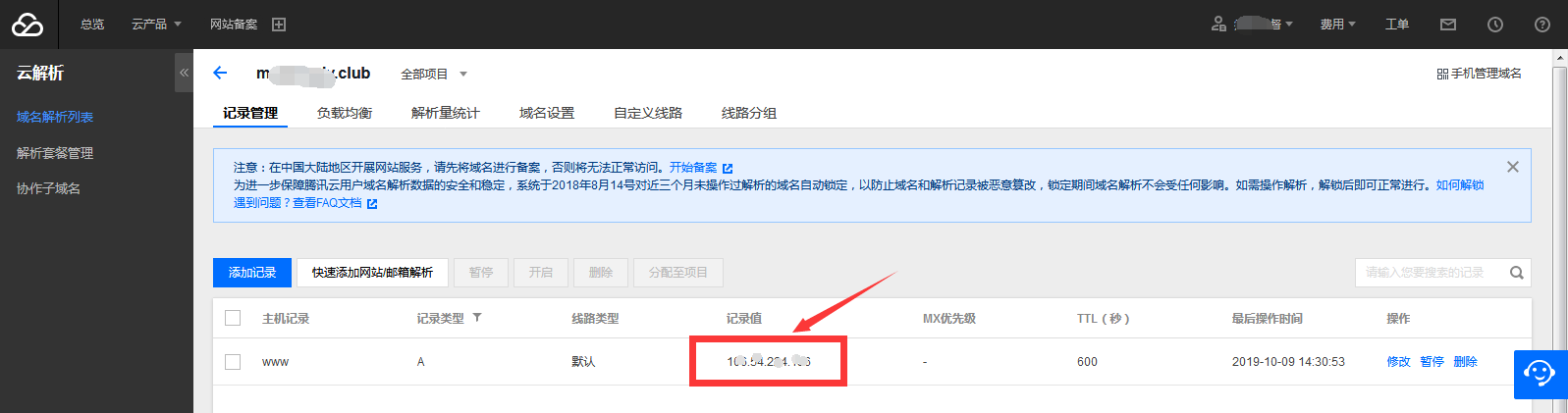
Task: Click the 添加记录 button
Action: pyautogui.click(x=252, y=273)
